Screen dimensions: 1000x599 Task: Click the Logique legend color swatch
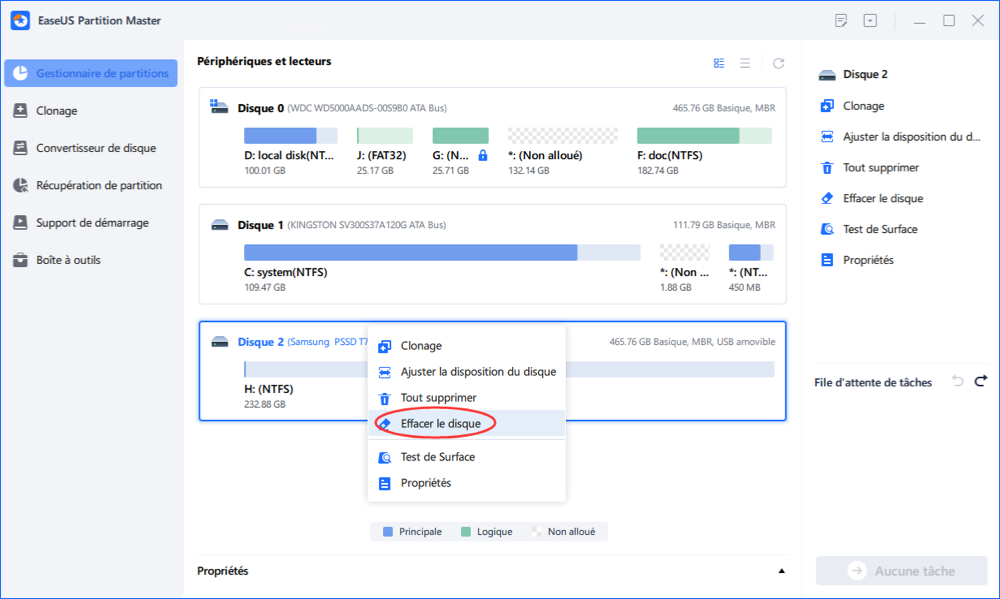pyautogui.click(x=466, y=532)
